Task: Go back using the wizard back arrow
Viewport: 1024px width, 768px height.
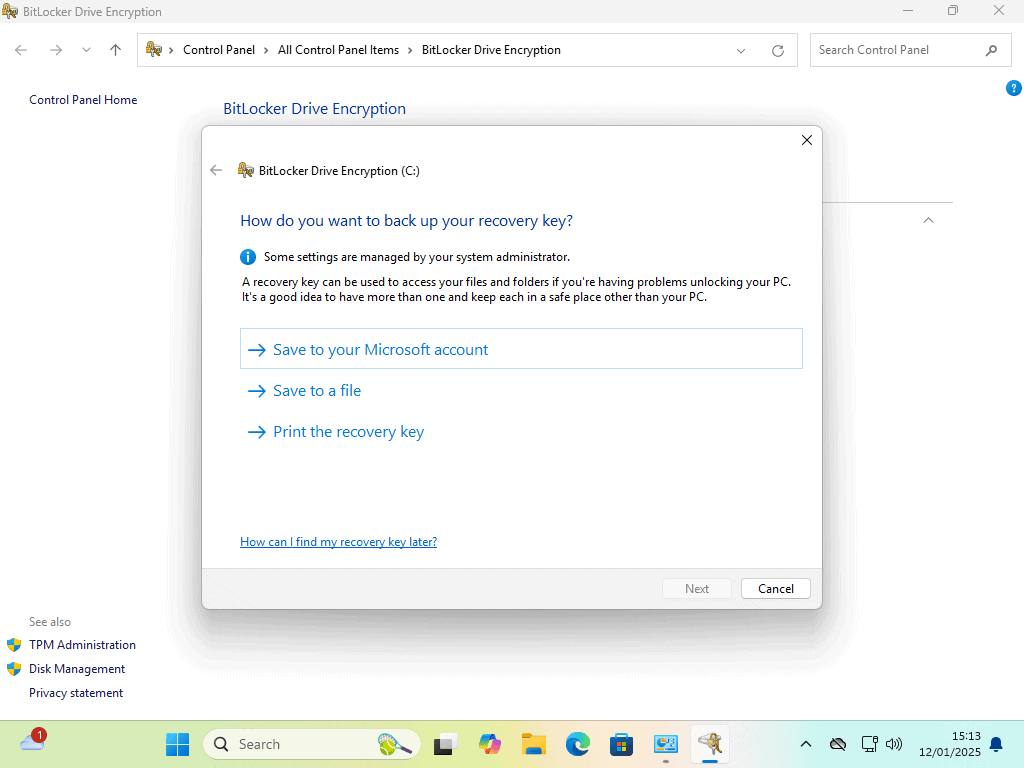Action: pos(216,170)
